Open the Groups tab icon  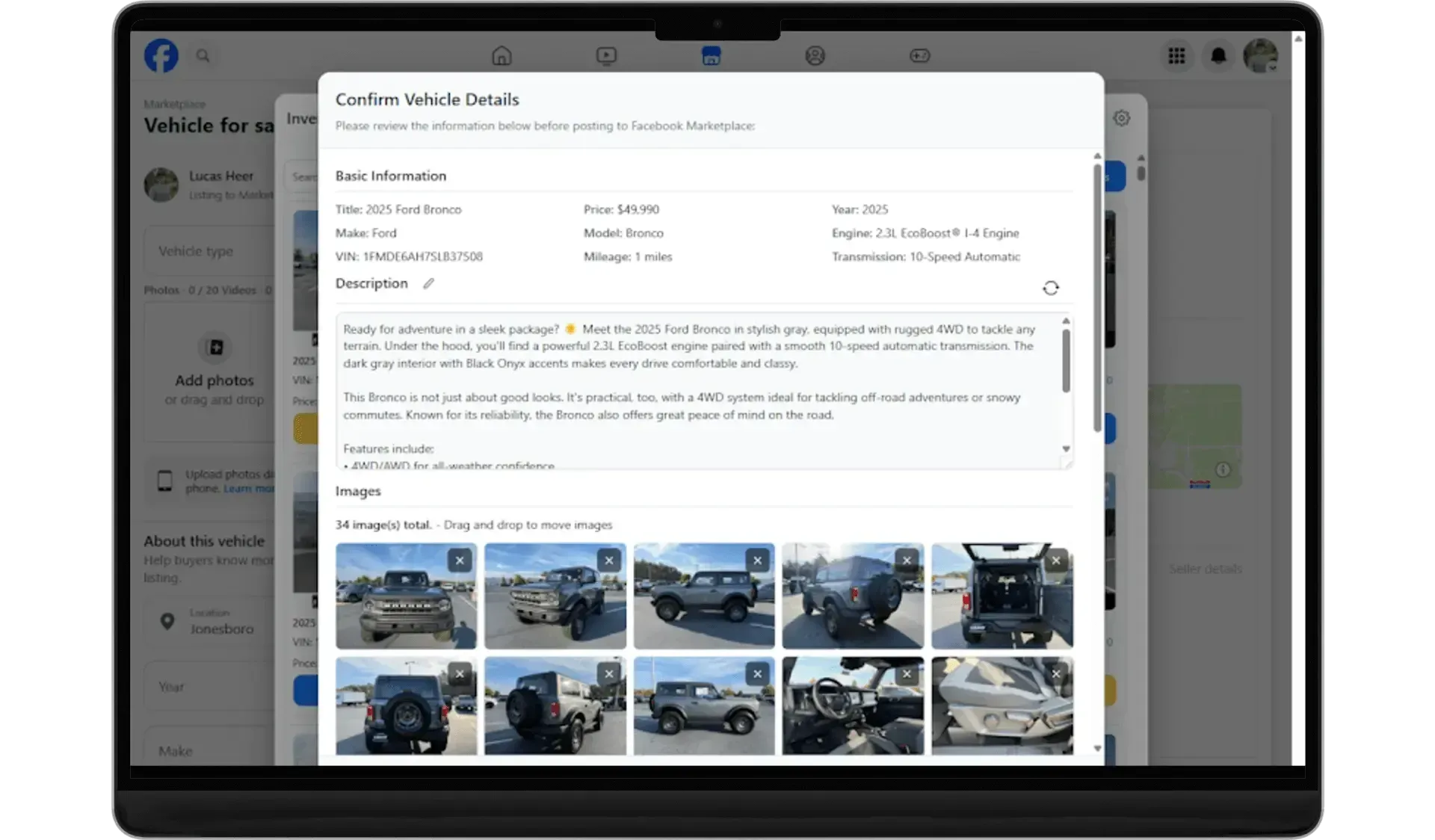coord(815,55)
